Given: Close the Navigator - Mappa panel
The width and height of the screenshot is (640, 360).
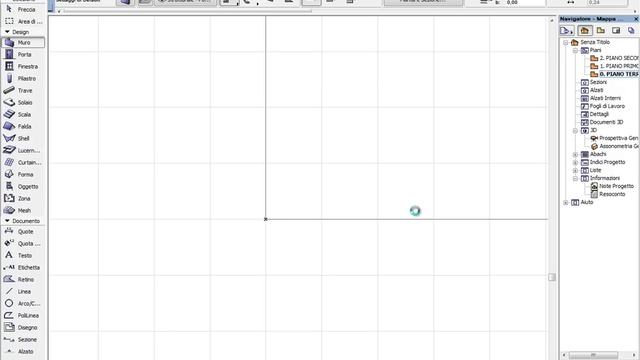Looking at the screenshot, I should click(x=636, y=19).
